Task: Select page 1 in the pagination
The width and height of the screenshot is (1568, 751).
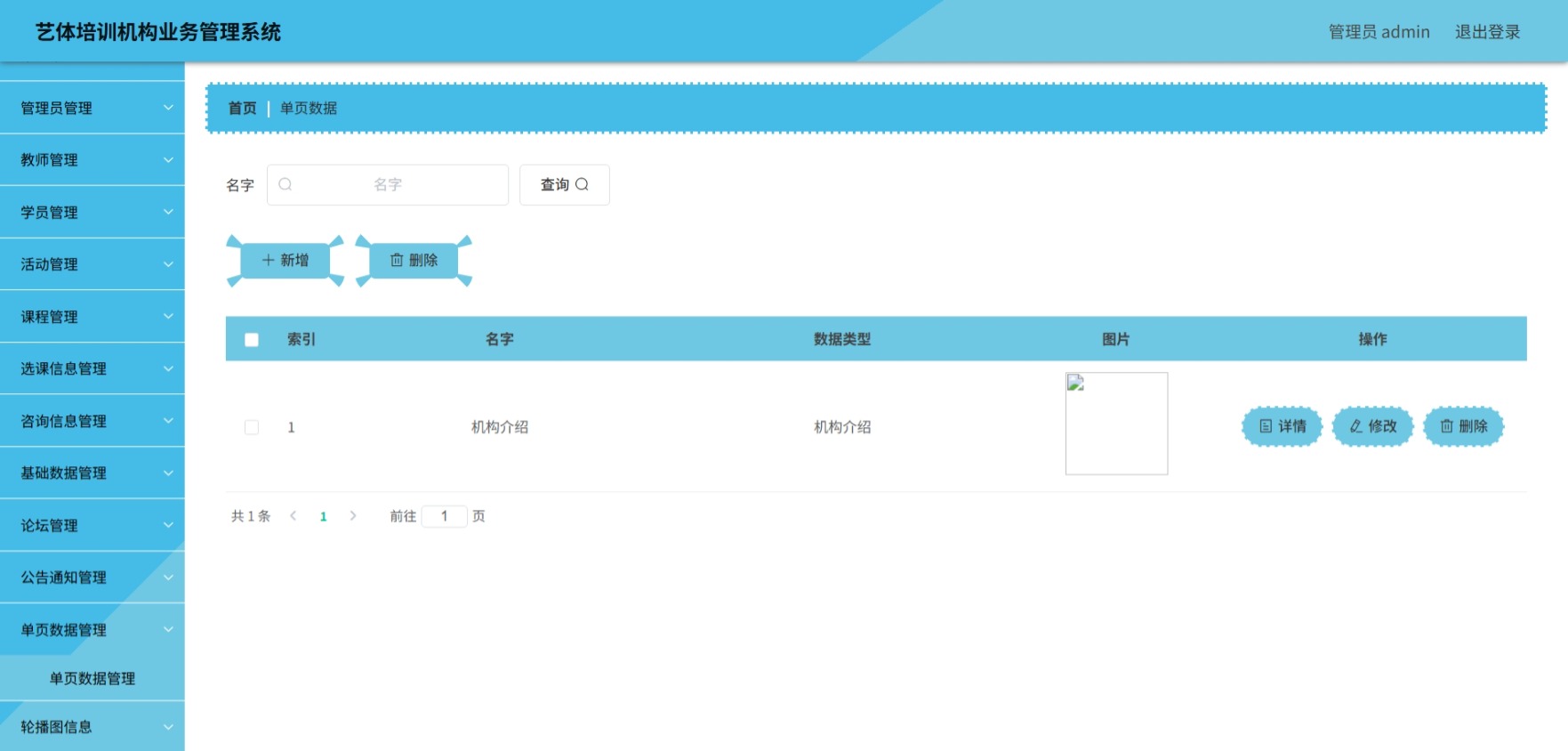Action: point(324,516)
